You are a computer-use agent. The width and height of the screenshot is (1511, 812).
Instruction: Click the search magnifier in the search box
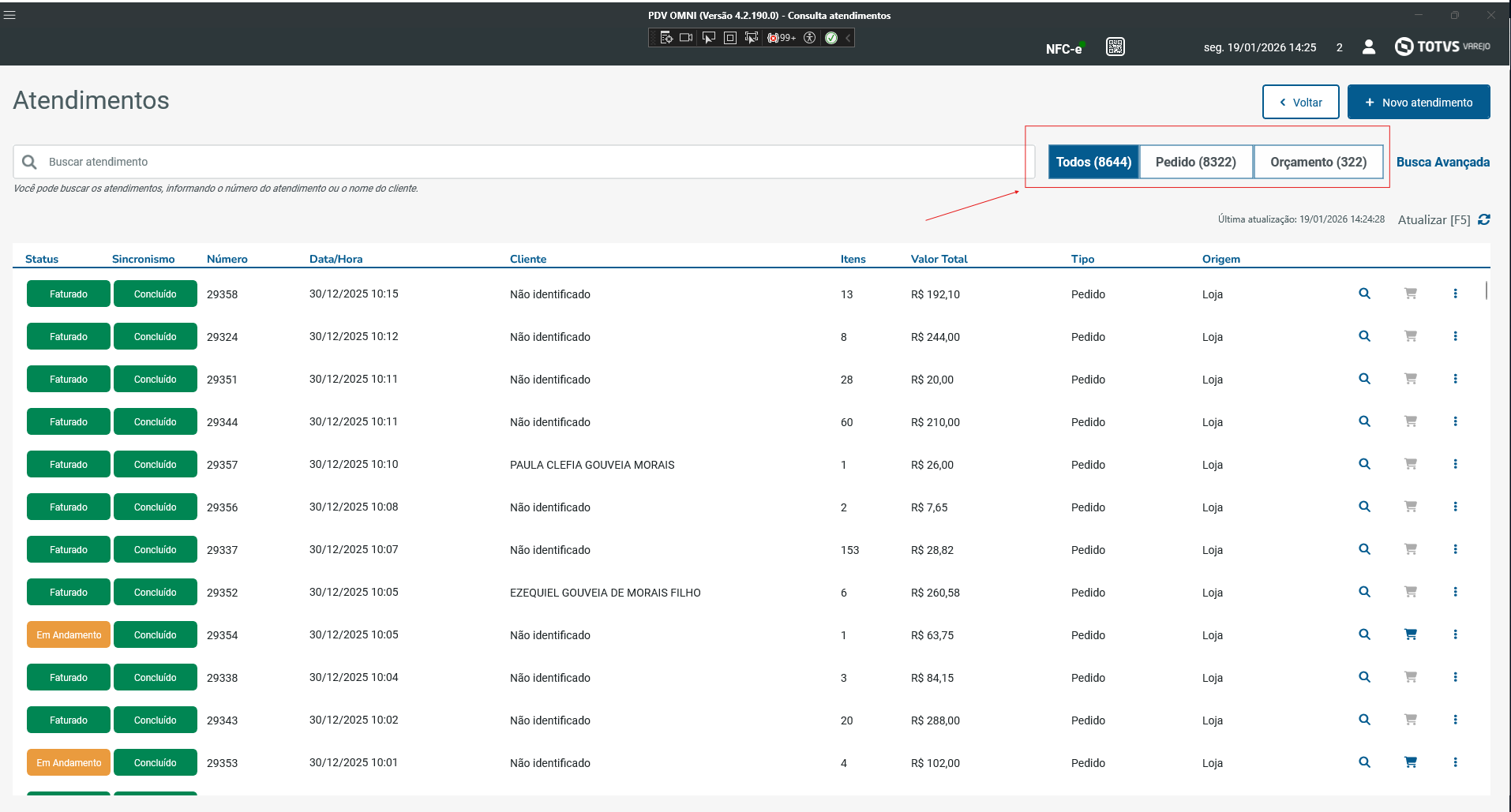tap(29, 162)
